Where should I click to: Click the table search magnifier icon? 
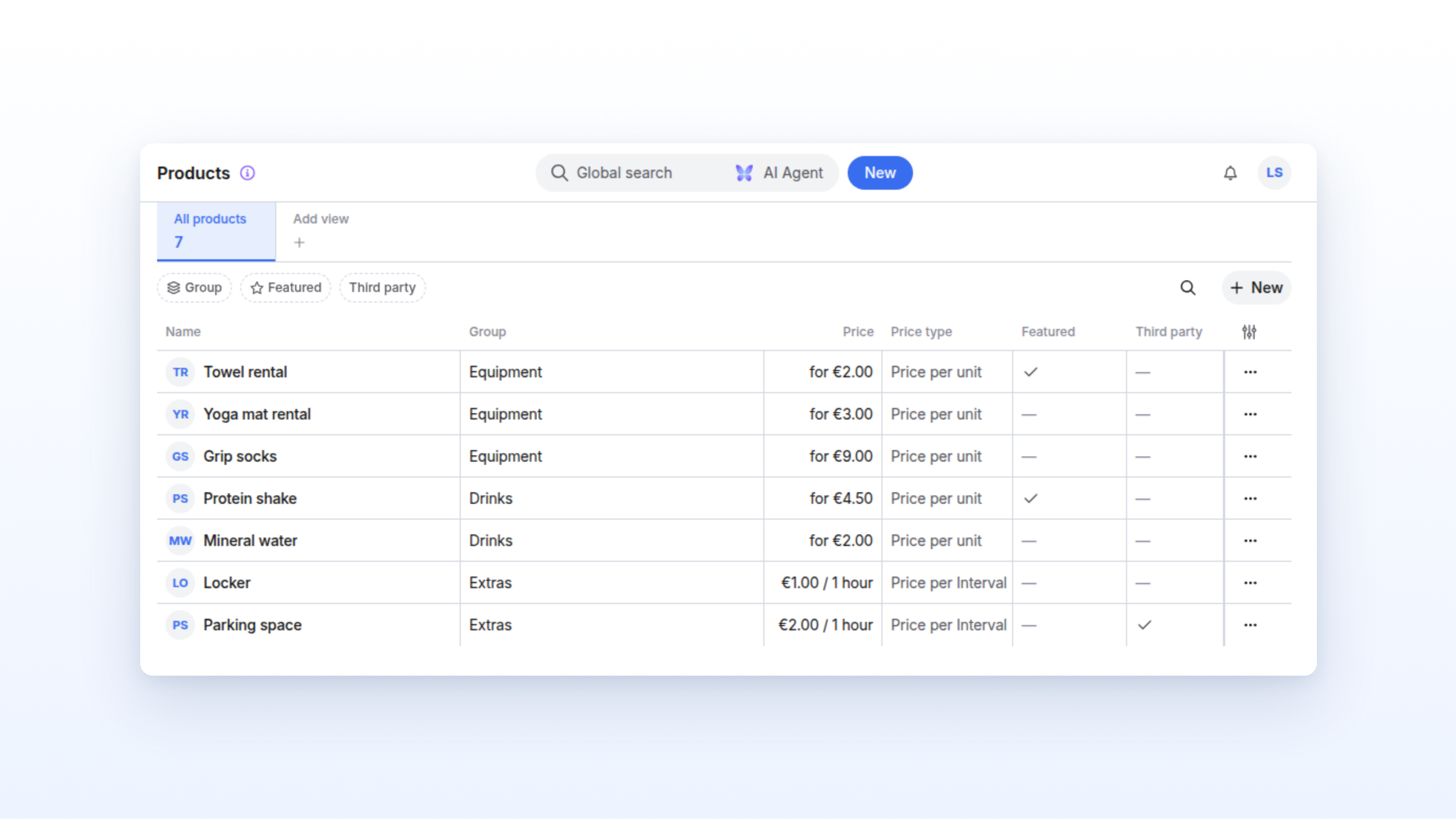click(x=1188, y=288)
